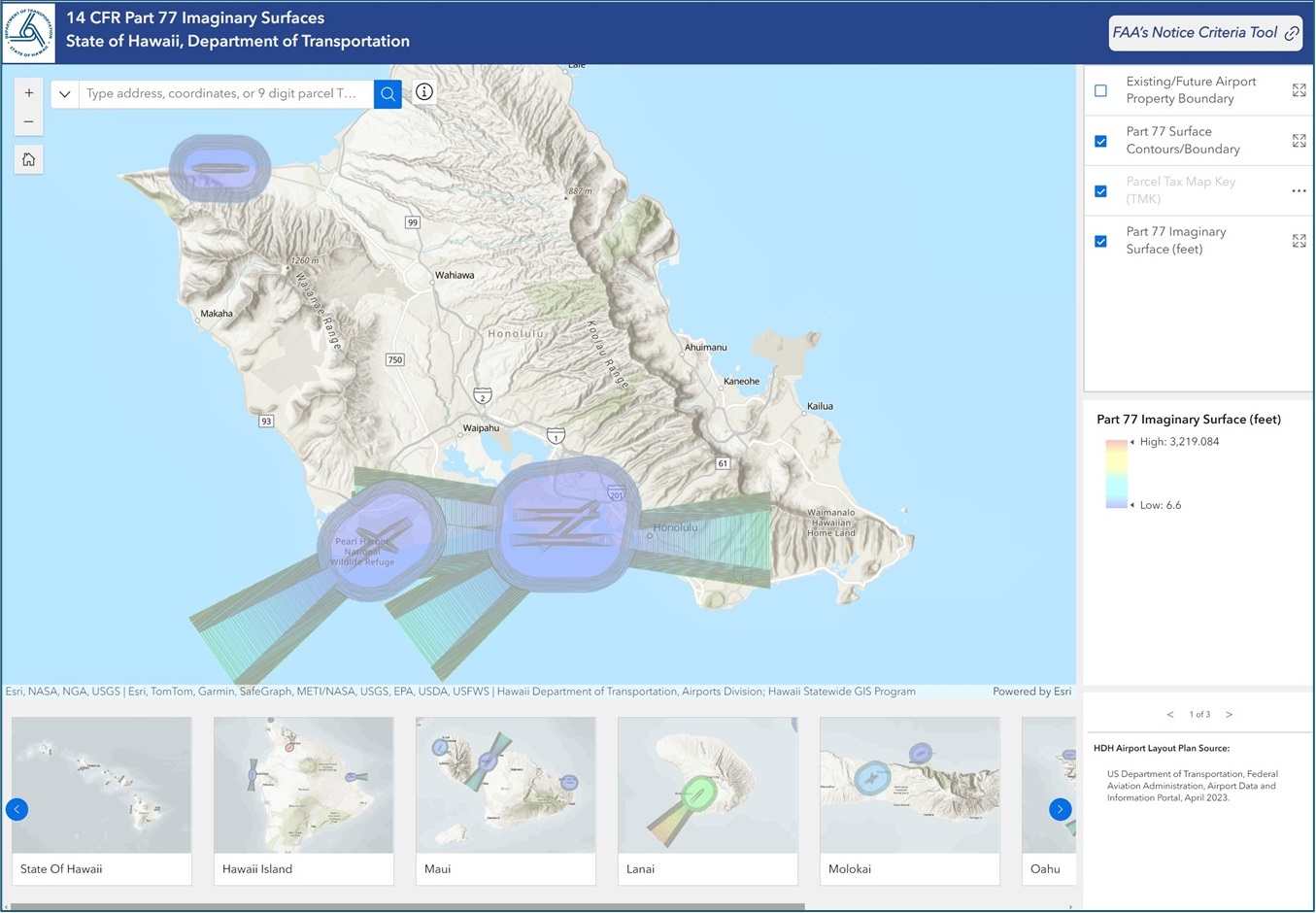Image resolution: width=1316 pixels, height=913 pixels.
Task: Click Powered by Esri link
Action: click(1032, 691)
